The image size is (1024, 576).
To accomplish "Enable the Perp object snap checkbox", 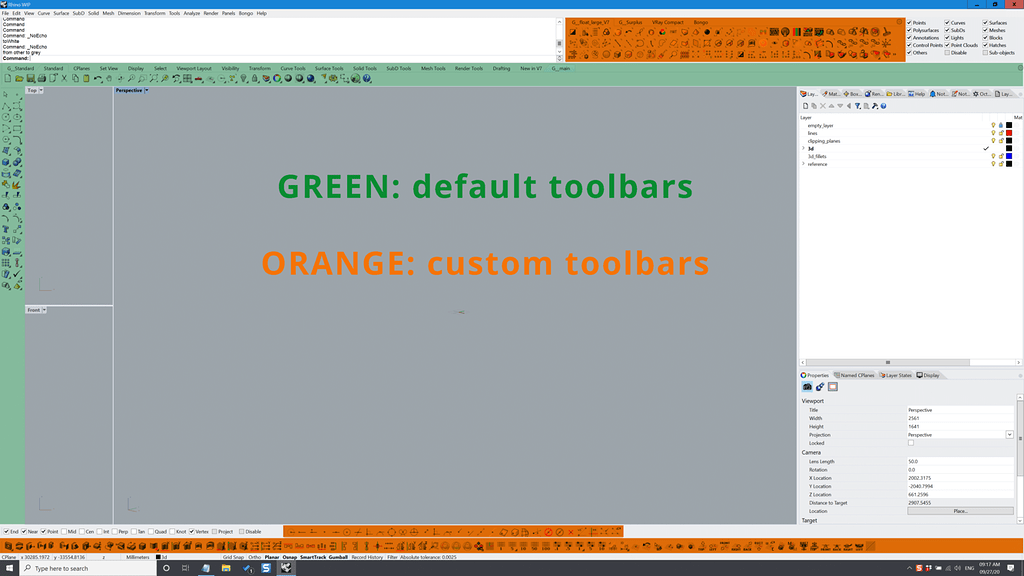I will coord(115,532).
